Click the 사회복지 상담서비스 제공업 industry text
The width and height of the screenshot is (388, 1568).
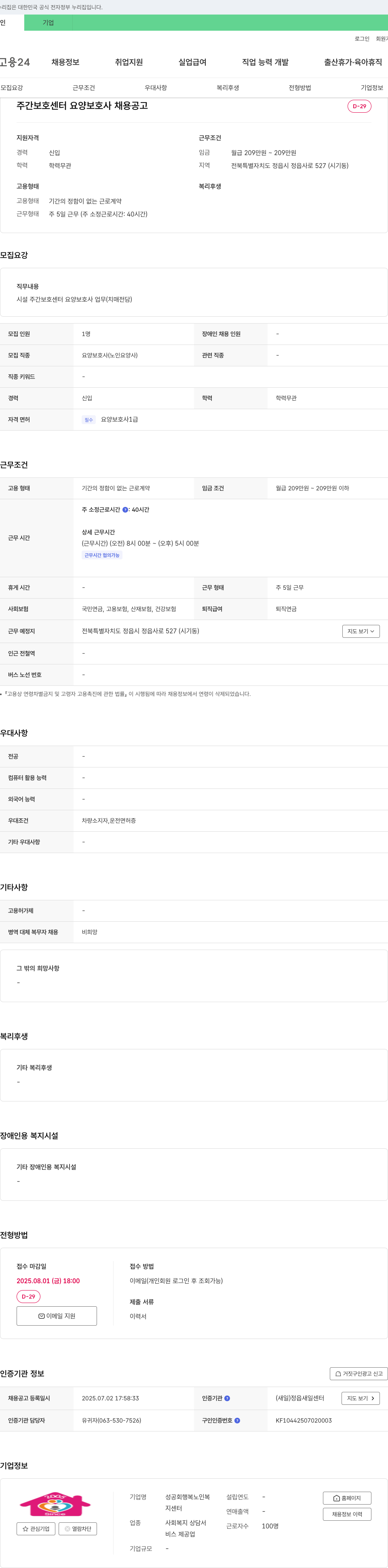click(x=186, y=1528)
